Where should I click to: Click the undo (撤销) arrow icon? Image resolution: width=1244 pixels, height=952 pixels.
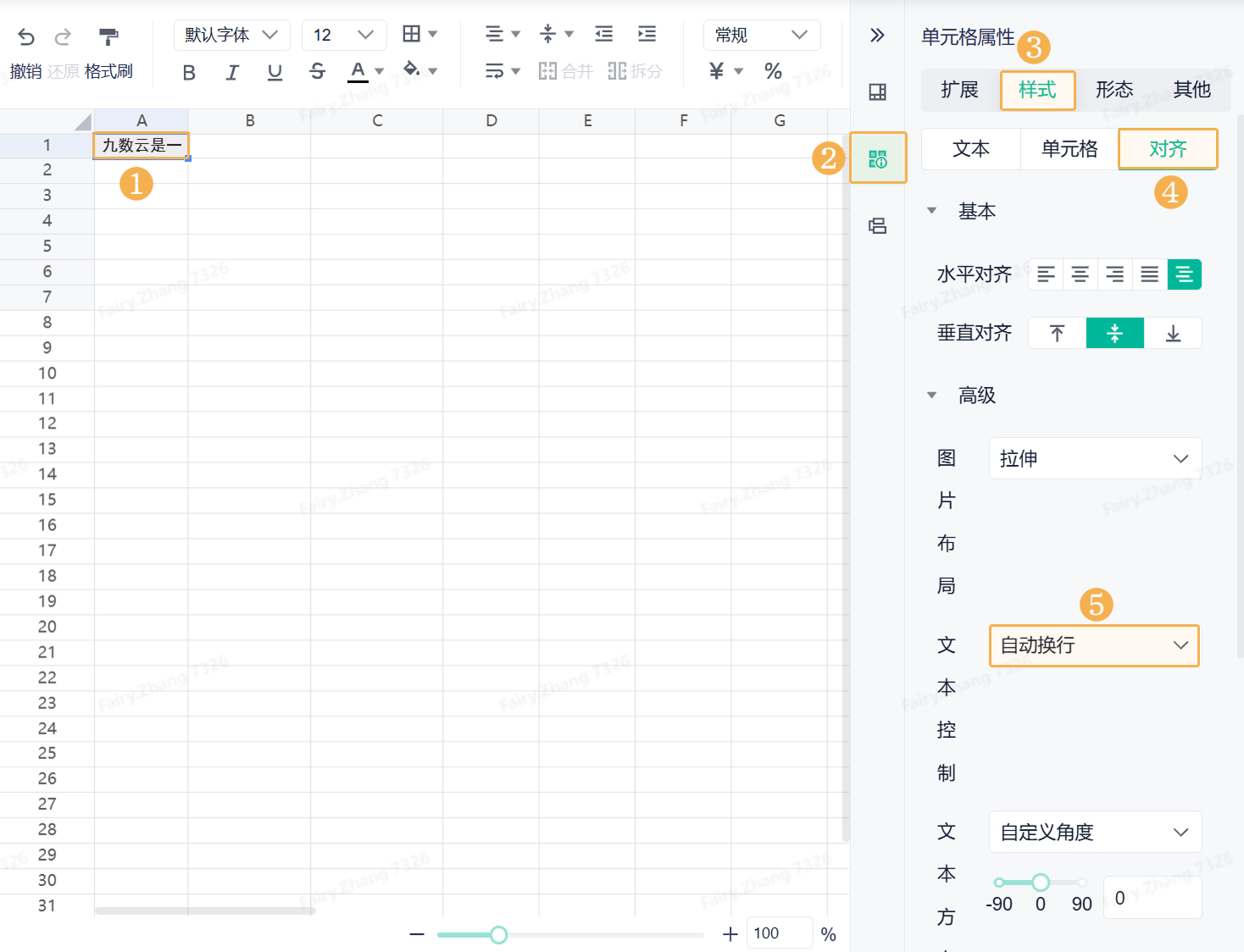point(26,36)
